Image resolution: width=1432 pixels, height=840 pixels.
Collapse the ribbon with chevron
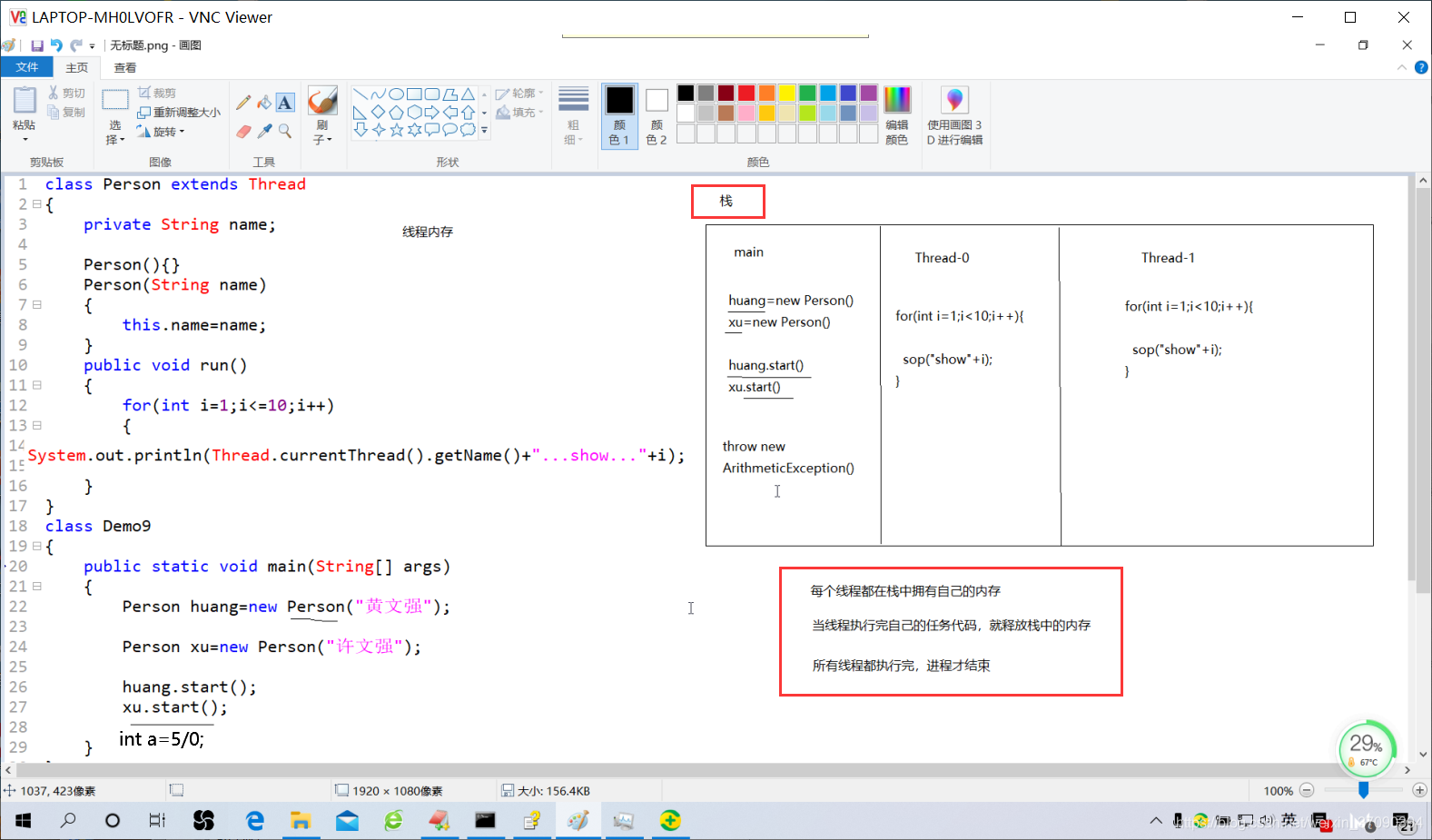point(1402,67)
